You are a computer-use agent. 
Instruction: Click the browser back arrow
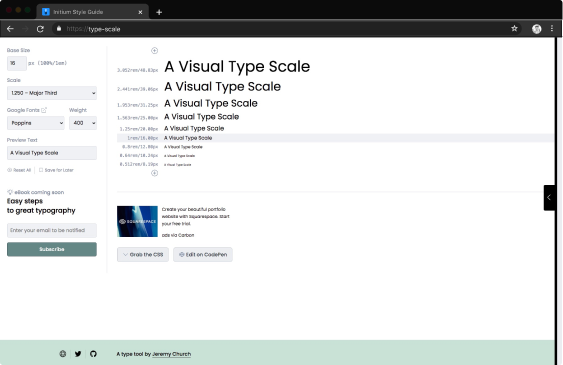[10, 29]
